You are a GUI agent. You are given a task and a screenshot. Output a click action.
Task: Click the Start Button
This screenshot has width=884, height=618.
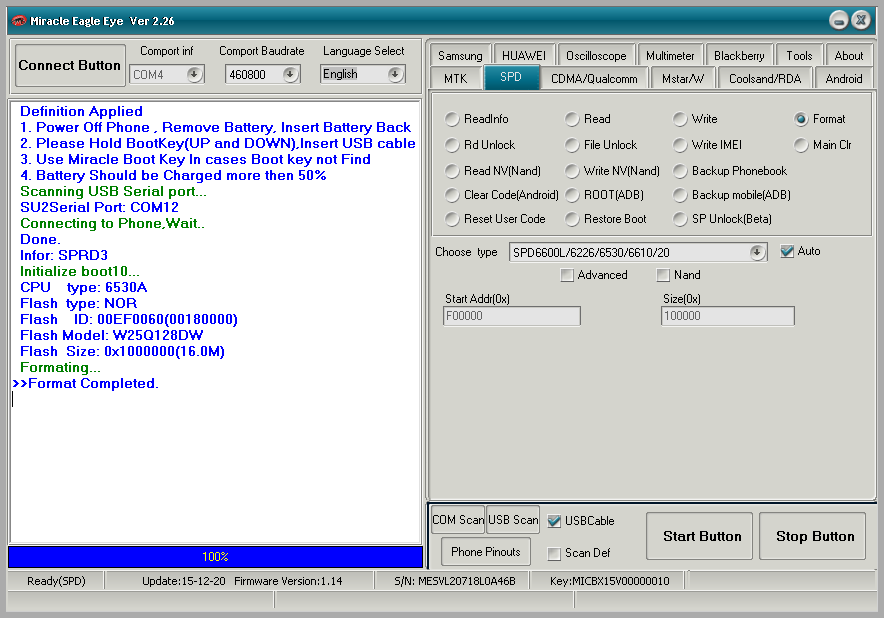point(699,536)
